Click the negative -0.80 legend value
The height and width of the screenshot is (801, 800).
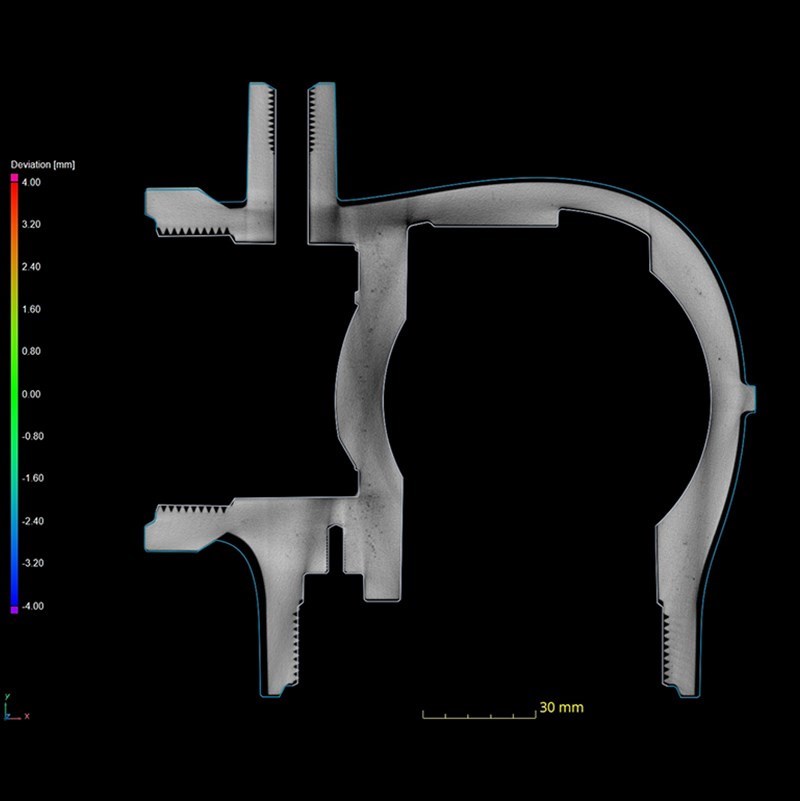(33, 436)
